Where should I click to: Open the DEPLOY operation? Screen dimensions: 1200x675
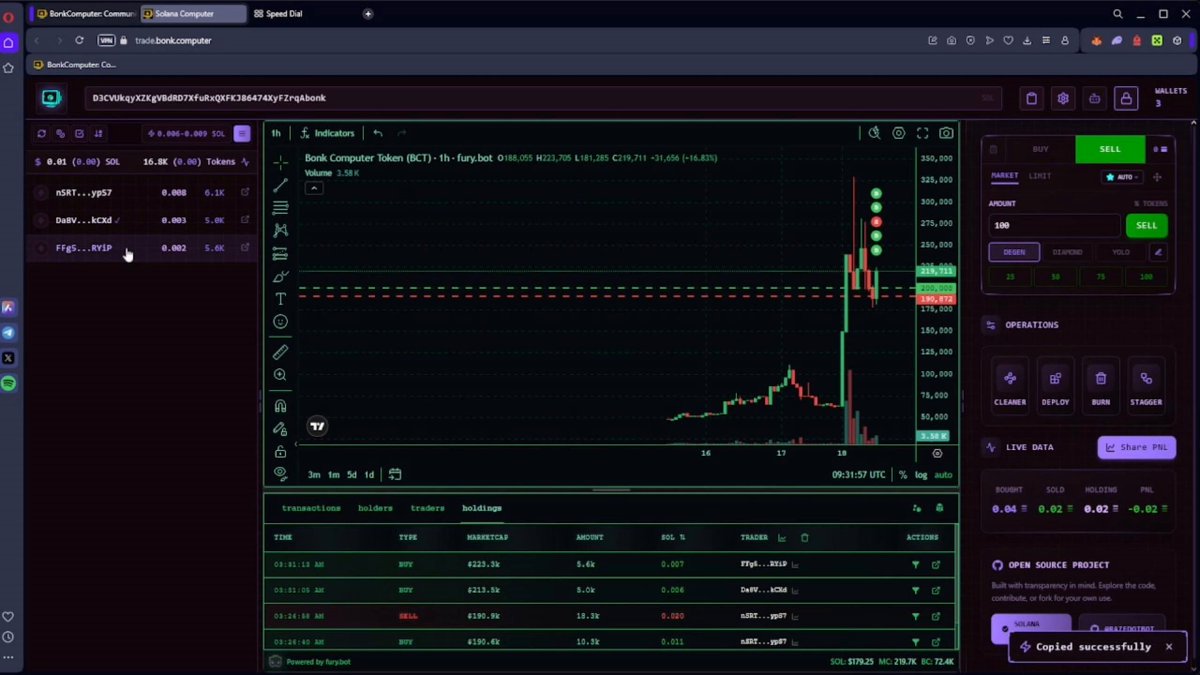coord(1055,384)
